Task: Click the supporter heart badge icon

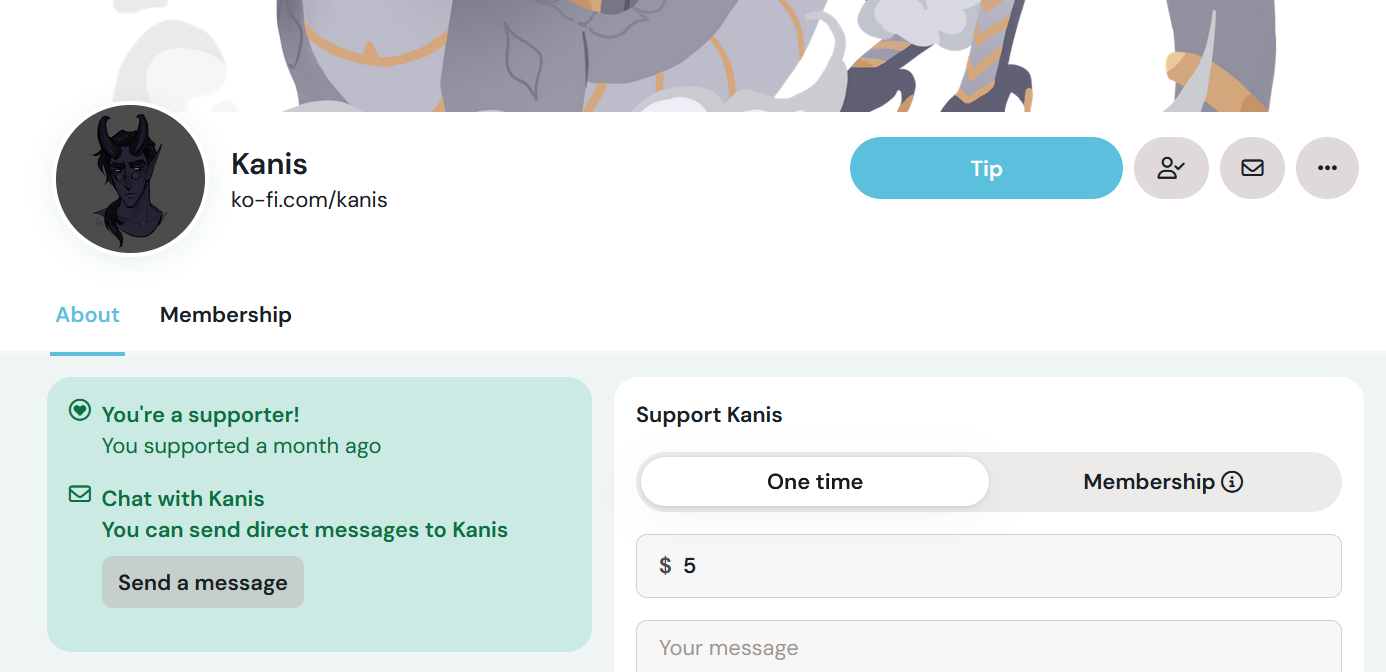Action: (x=80, y=410)
